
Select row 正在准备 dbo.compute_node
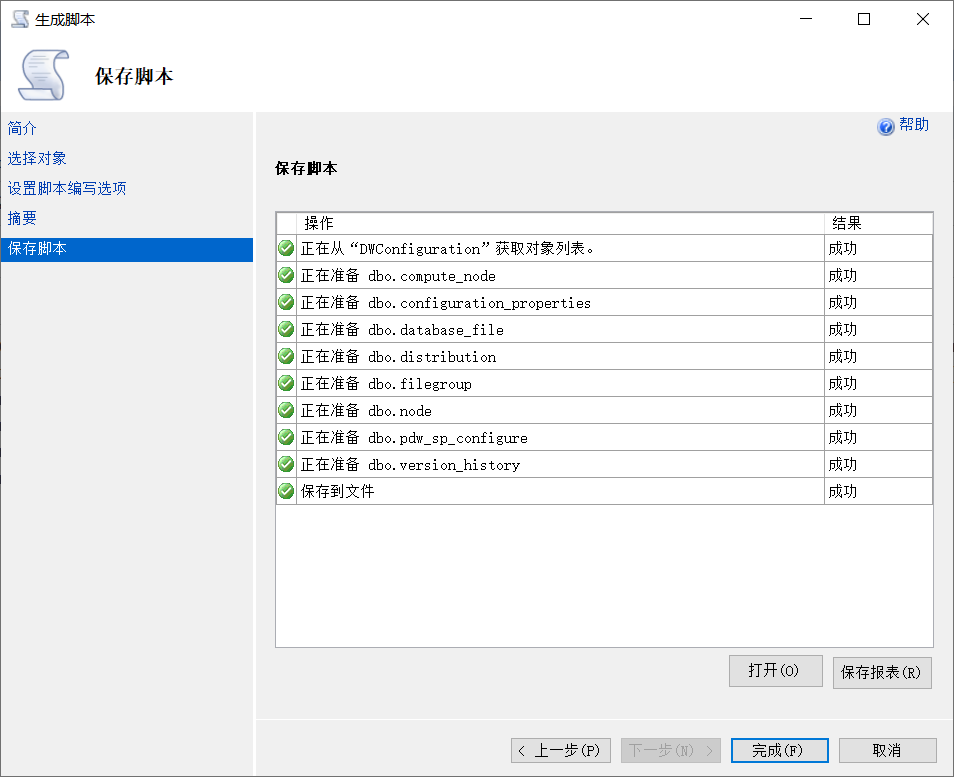604,276
